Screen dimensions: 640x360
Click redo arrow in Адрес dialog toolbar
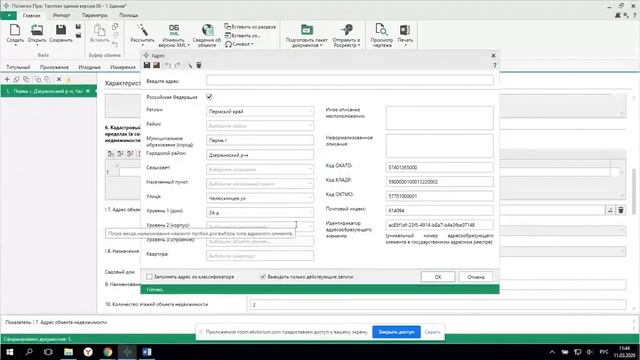coord(178,65)
